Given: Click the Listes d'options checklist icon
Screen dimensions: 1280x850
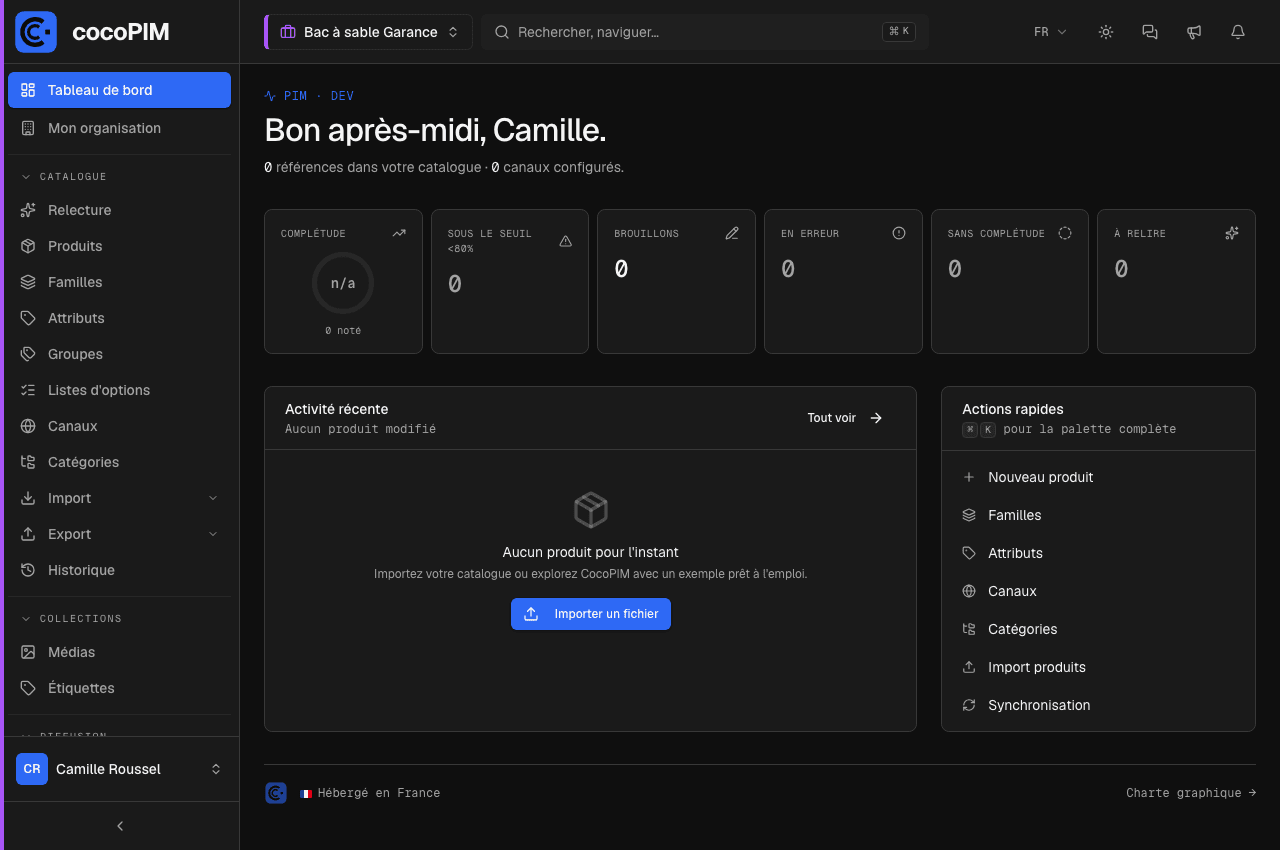Looking at the screenshot, I should [28, 390].
